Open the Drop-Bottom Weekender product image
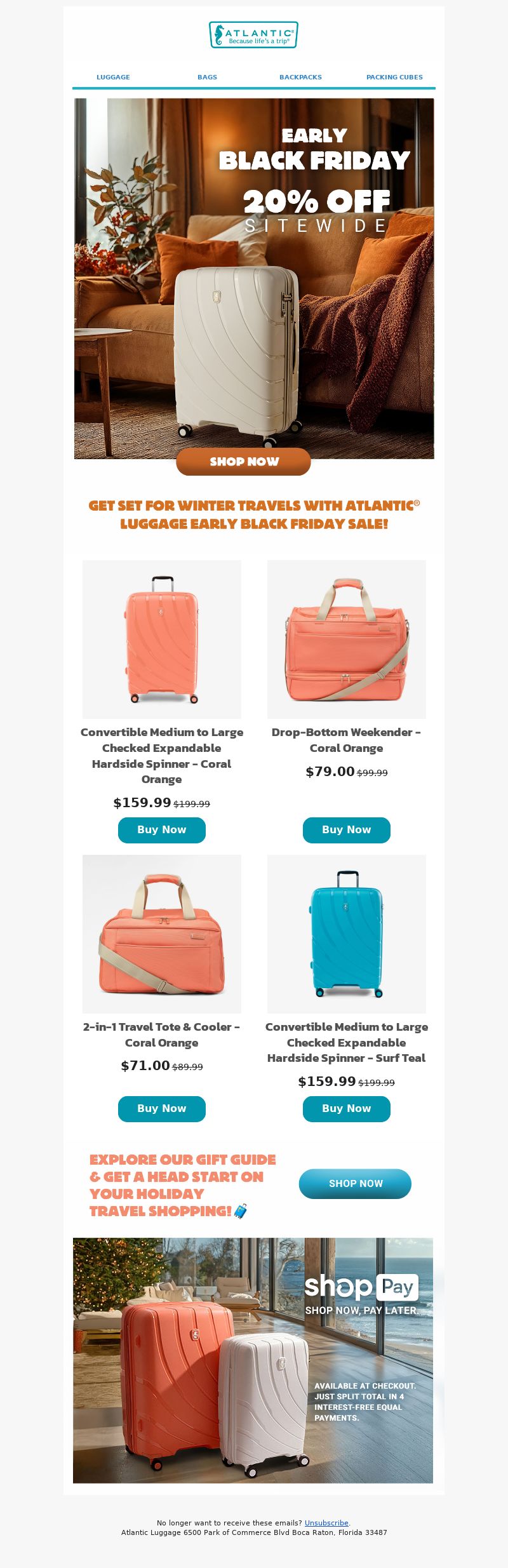 click(x=347, y=639)
